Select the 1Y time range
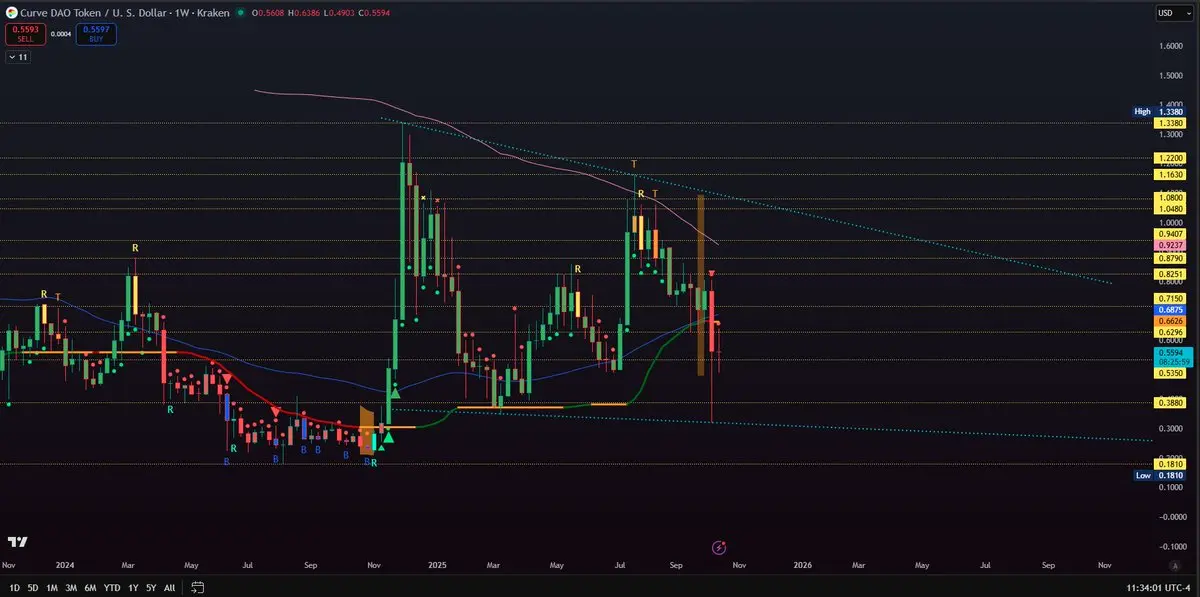 point(133,587)
